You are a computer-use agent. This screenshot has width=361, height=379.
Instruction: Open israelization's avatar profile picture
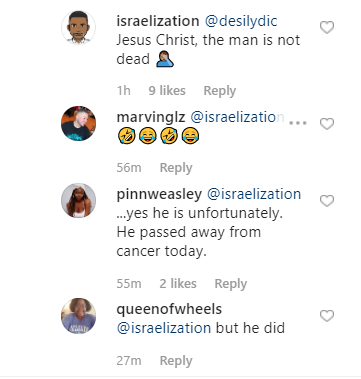click(x=78, y=27)
